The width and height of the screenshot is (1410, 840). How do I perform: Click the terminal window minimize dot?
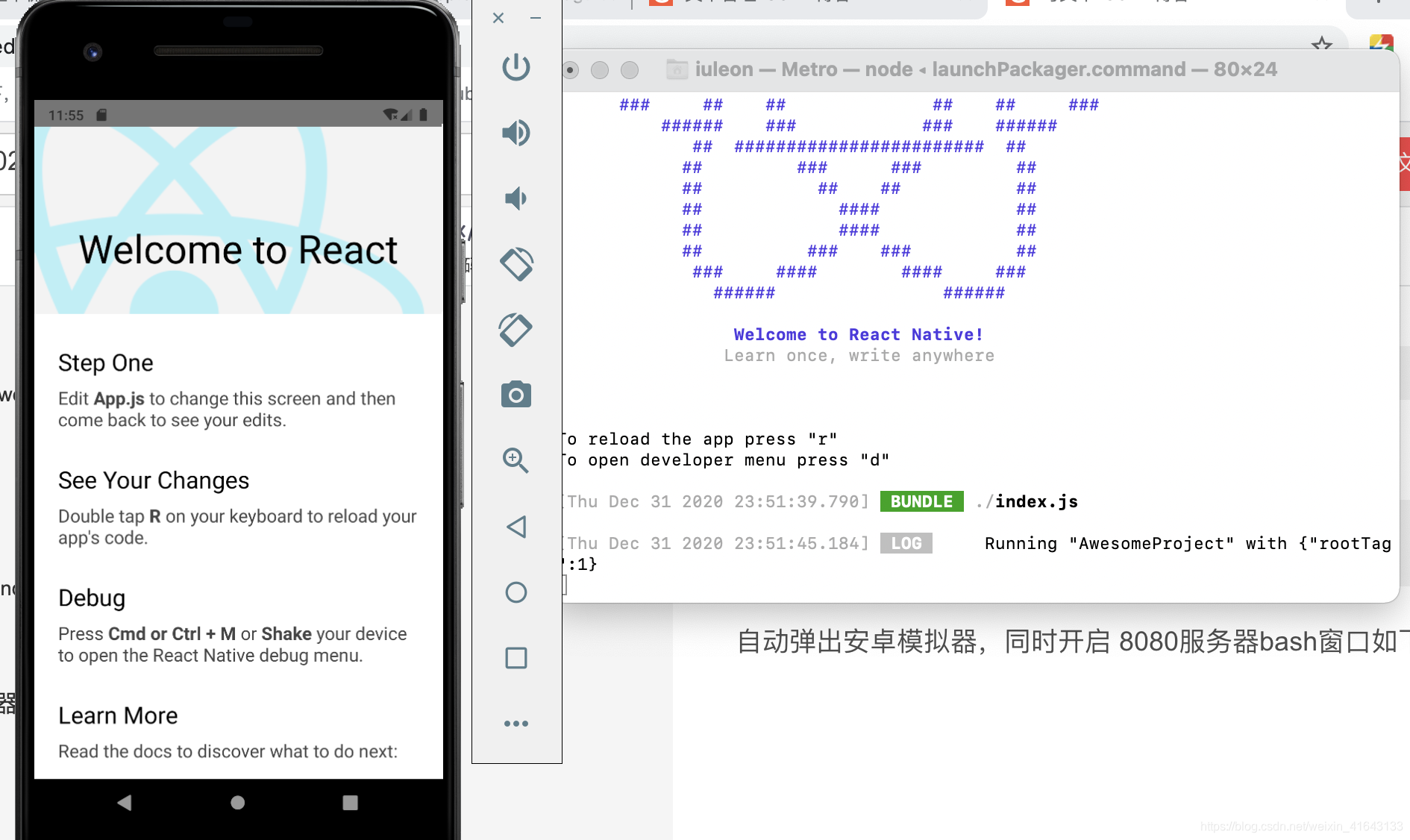(600, 70)
